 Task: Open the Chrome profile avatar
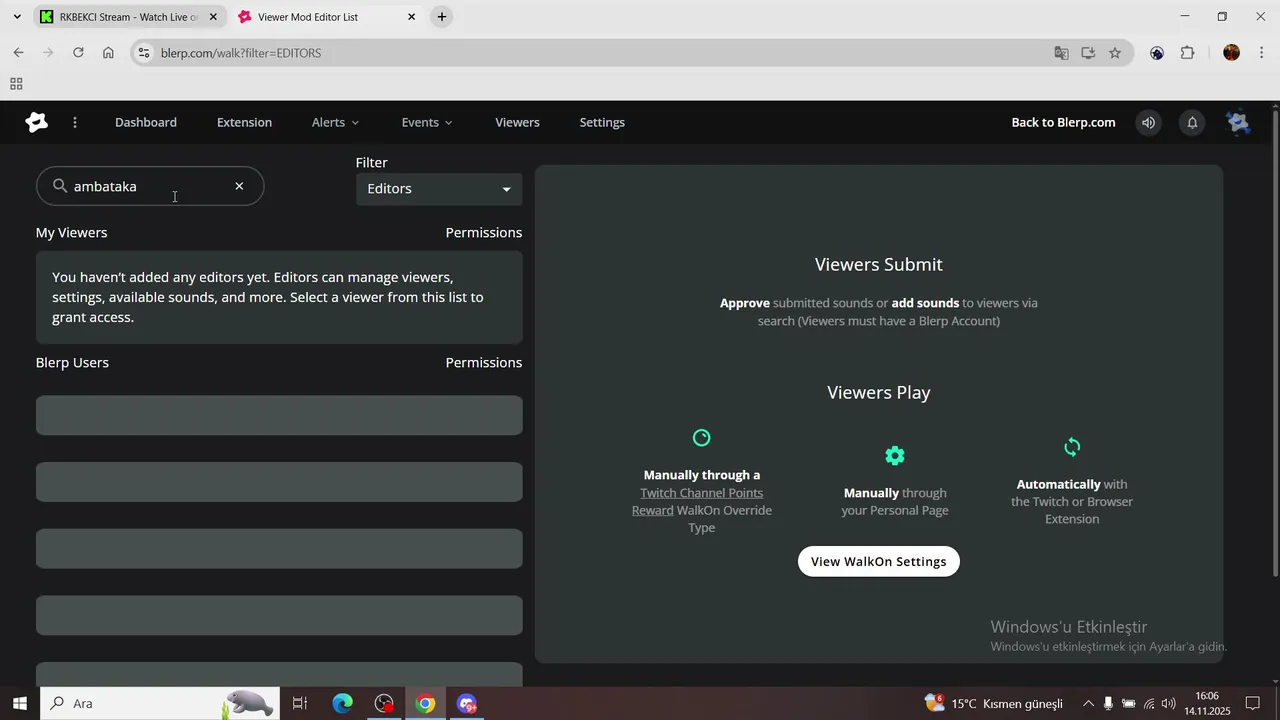point(1232,53)
